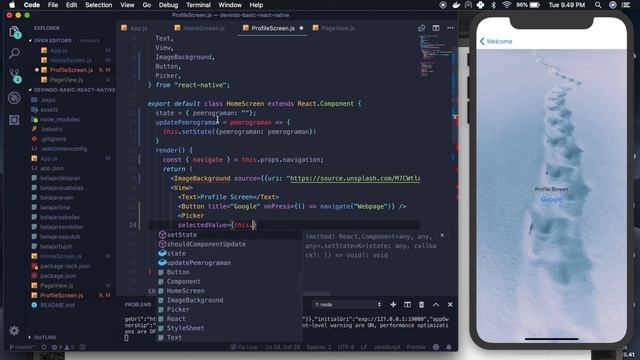Screen dimensions: 640x360
Task: Switch to App.js editor tab
Action: 139,28
